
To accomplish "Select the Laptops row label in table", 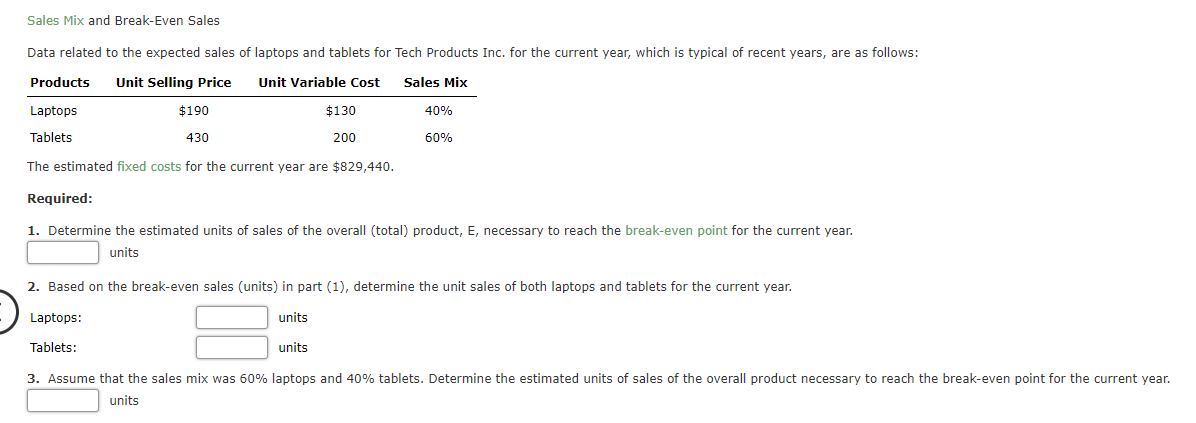I will coord(53,111).
